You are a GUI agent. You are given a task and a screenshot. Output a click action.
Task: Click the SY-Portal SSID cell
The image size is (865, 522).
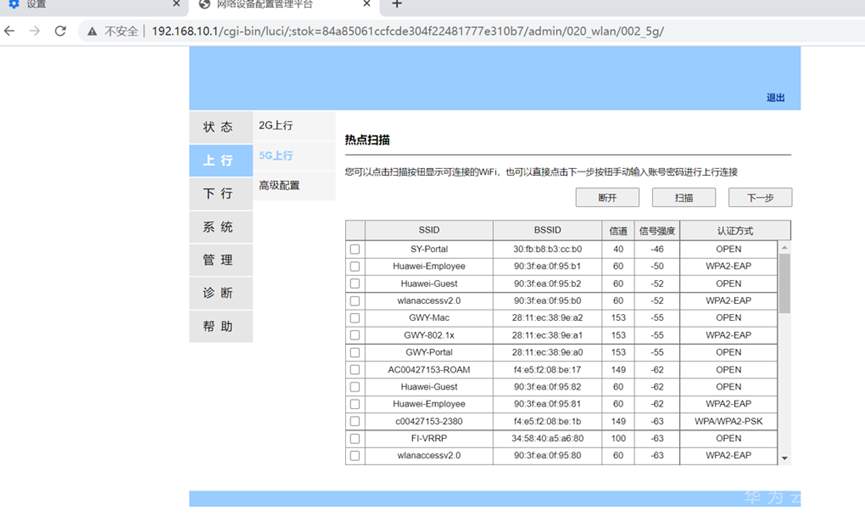[x=429, y=249]
